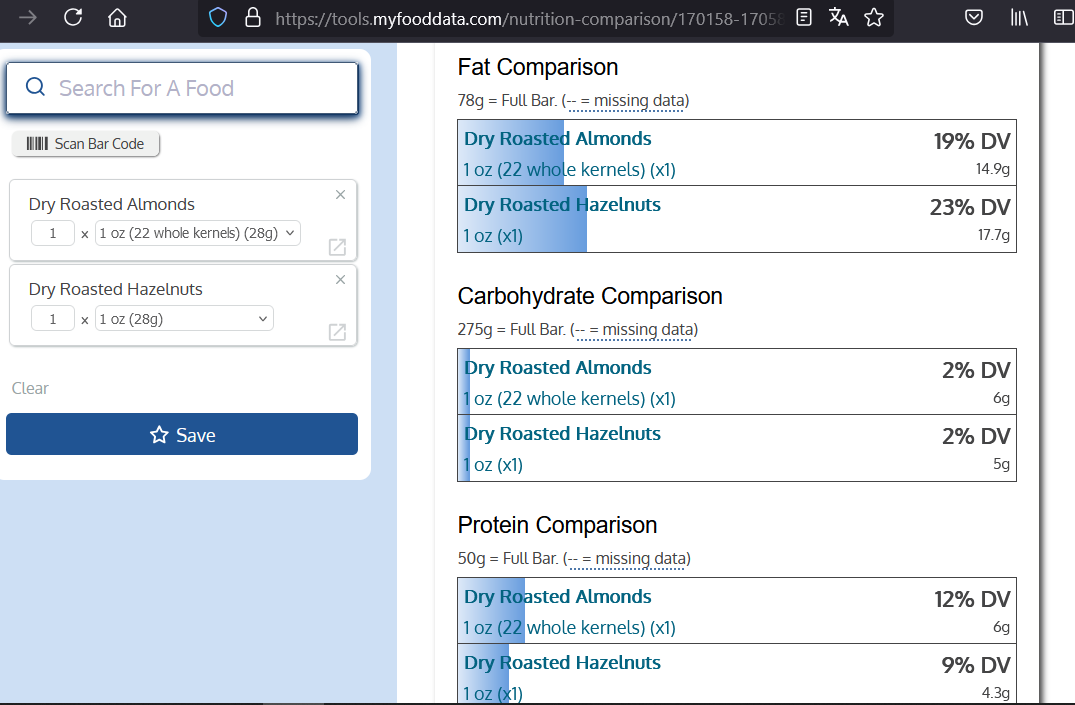Remove Dry Roasted Hazelnuts with its X
The width and height of the screenshot is (1075, 705).
tap(340, 280)
